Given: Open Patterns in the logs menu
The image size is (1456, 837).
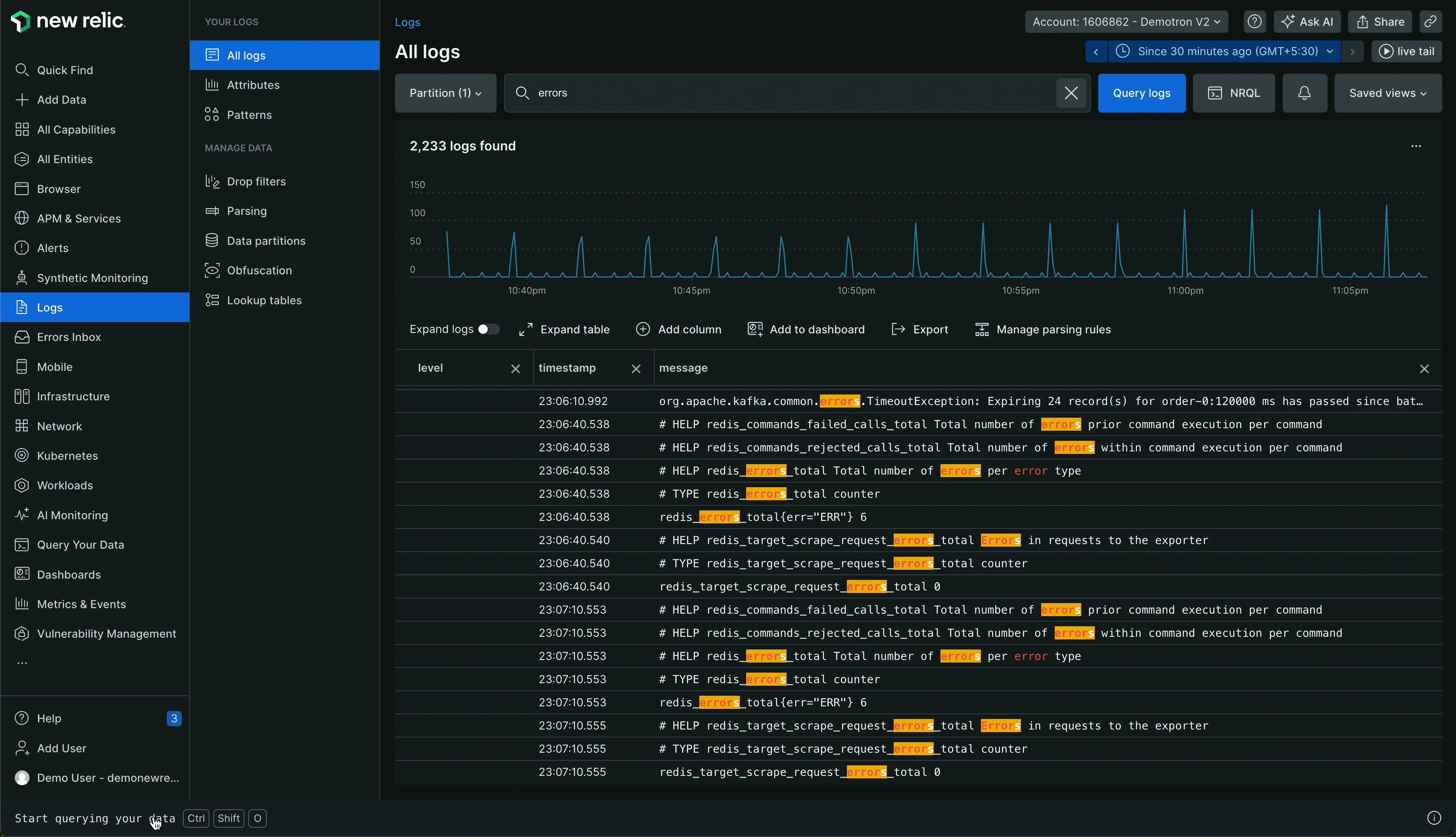Looking at the screenshot, I should coord(249,115).
